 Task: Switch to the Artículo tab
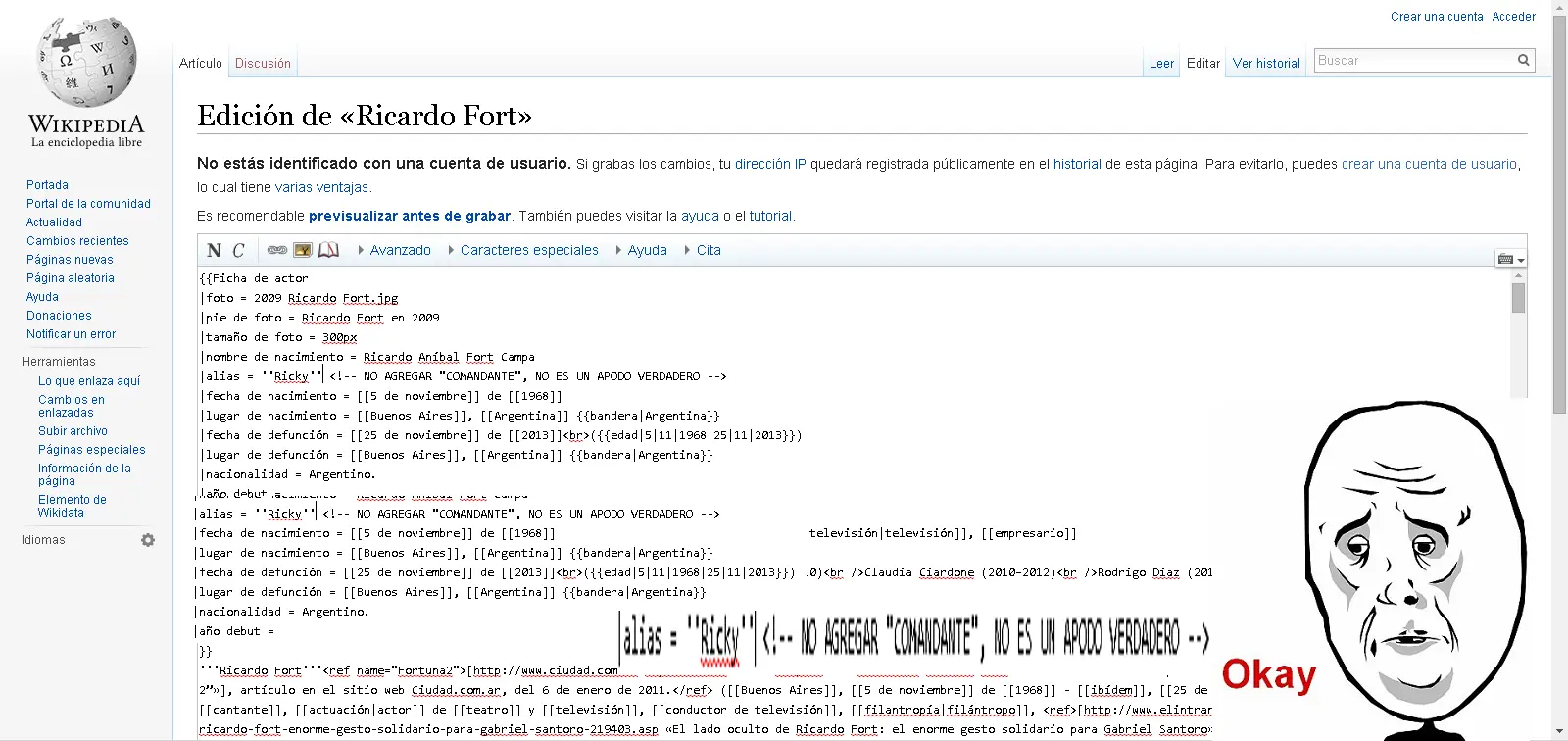201,63
